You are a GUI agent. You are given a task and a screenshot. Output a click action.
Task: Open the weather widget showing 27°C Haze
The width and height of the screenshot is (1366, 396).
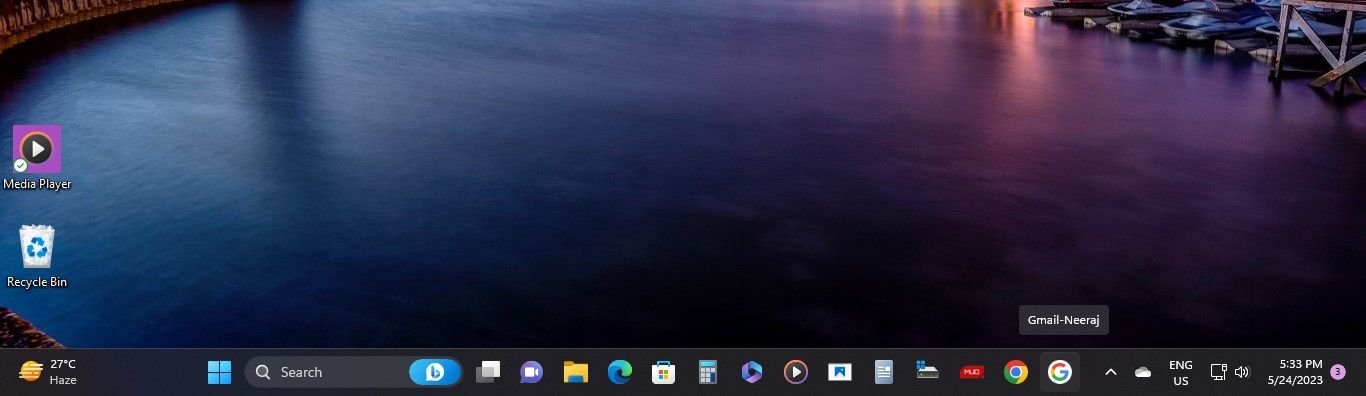pyautogui.click(x=47, y=372)
